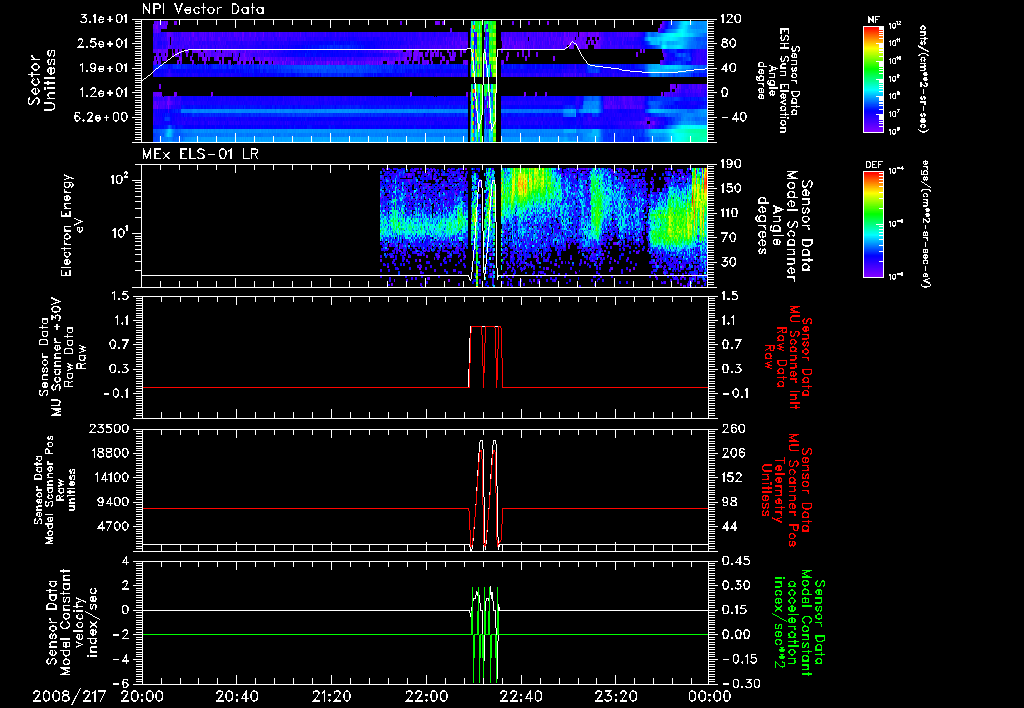Select the red MU Scanner Inh Raw Data label
This screenshot has width=1024, height=708.
point(787,357)
